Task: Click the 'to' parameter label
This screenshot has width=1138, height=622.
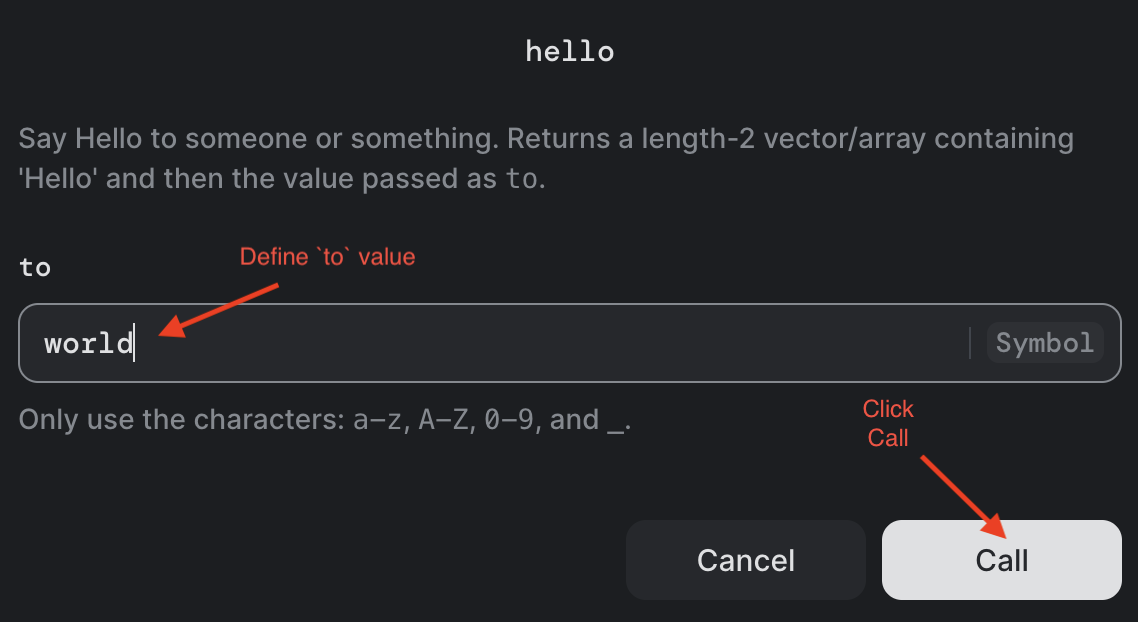Action: (x=34, y=267)
